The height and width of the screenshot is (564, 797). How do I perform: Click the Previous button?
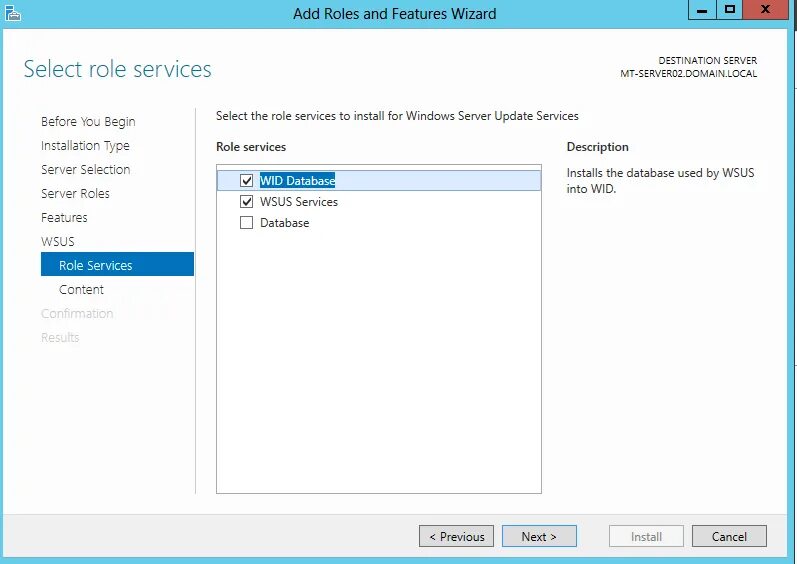[457, 537]
